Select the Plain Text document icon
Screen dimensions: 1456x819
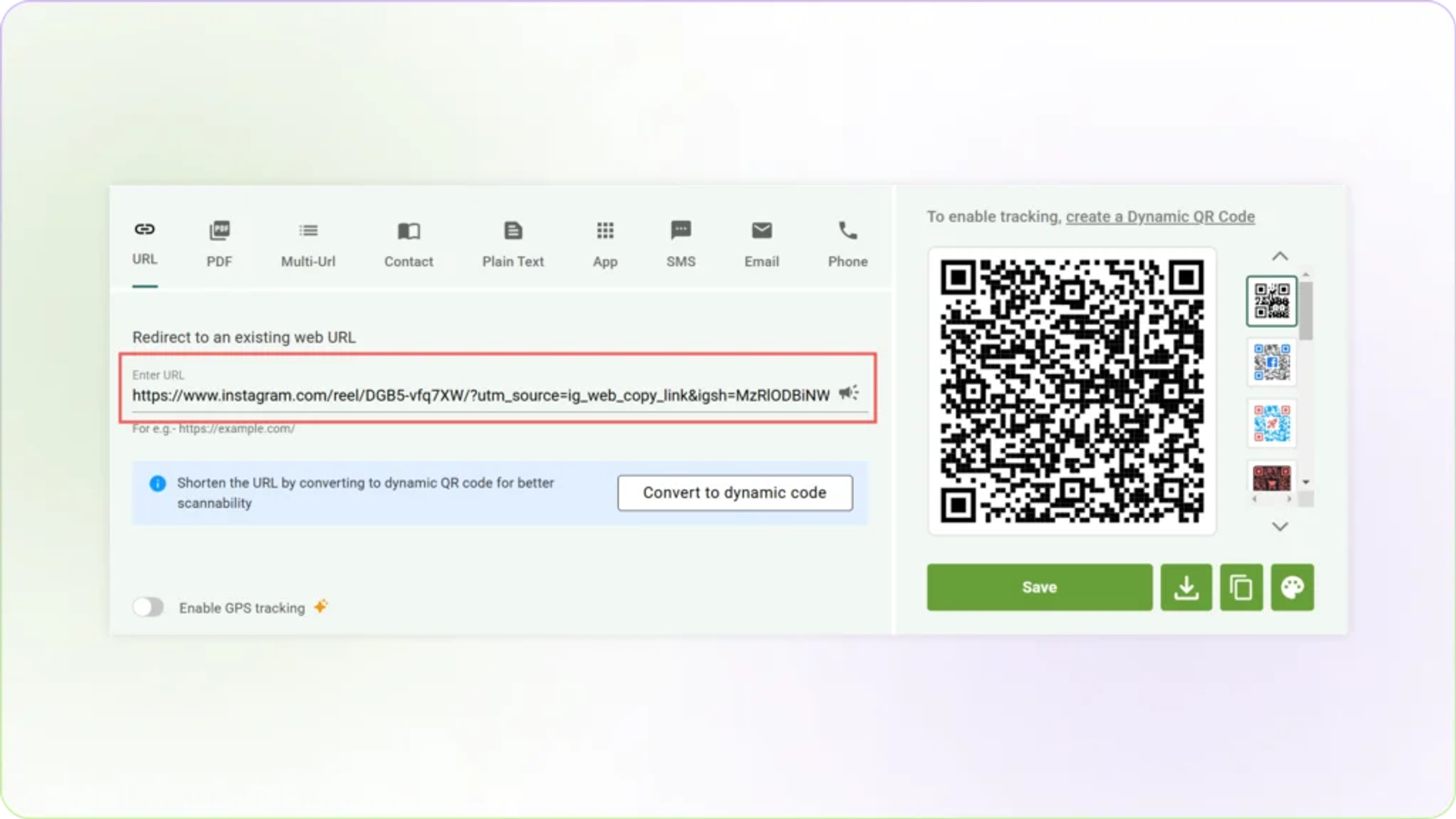coord(513,231)
